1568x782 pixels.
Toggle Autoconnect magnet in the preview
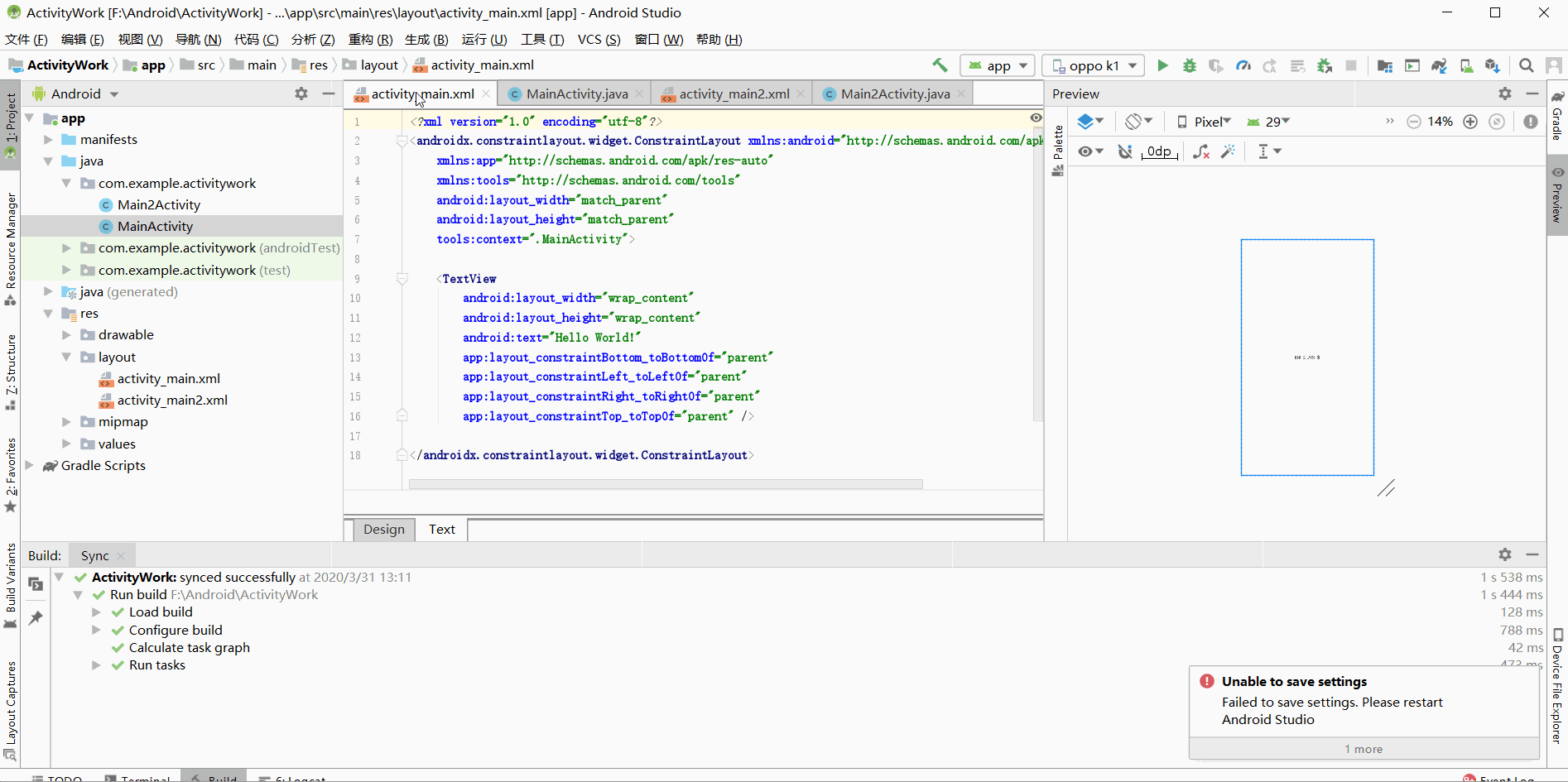(x=1124, y=151)
